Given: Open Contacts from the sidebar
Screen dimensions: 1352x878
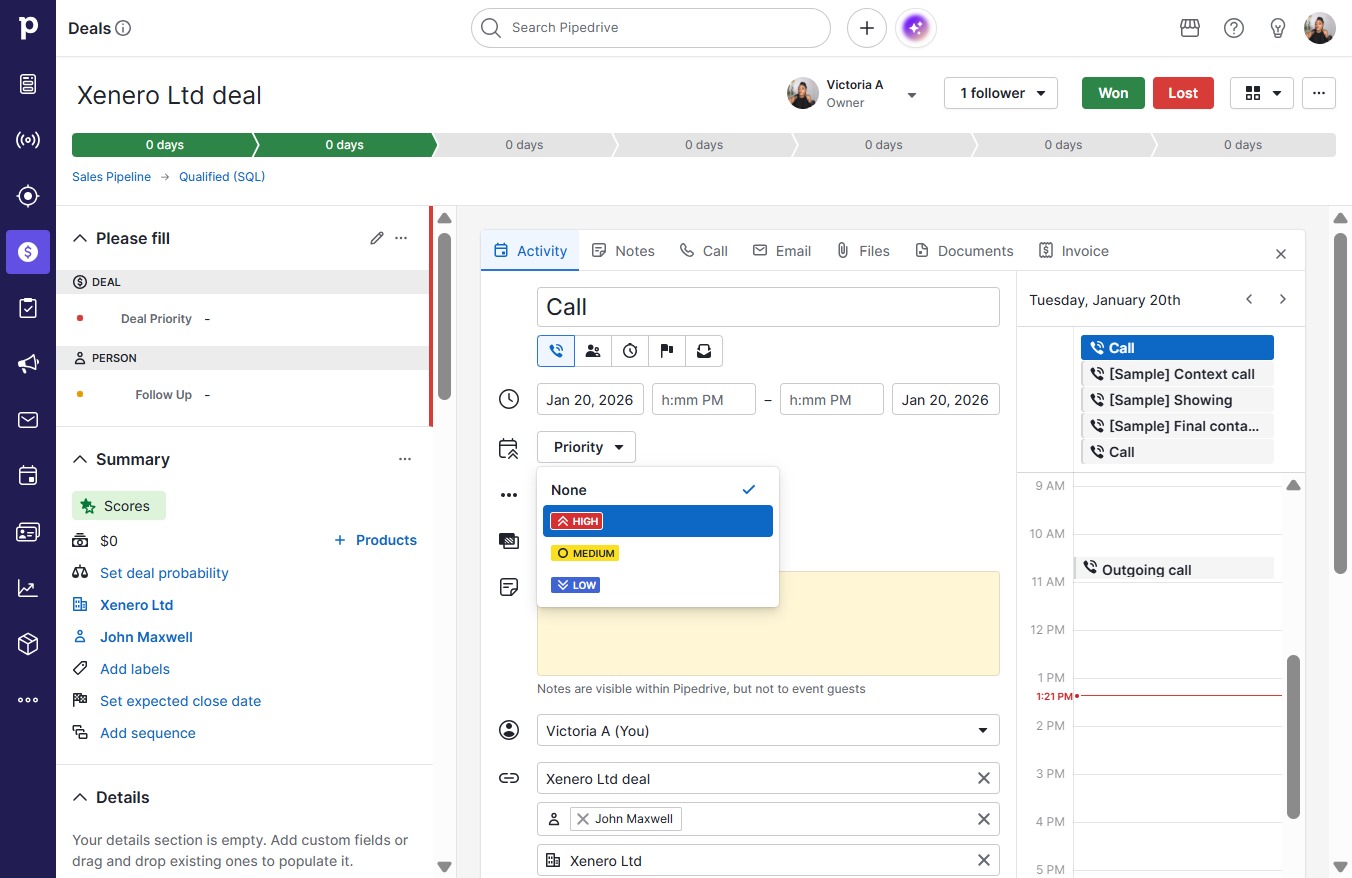Looking at the screenshot, I should tap(28, 532).
